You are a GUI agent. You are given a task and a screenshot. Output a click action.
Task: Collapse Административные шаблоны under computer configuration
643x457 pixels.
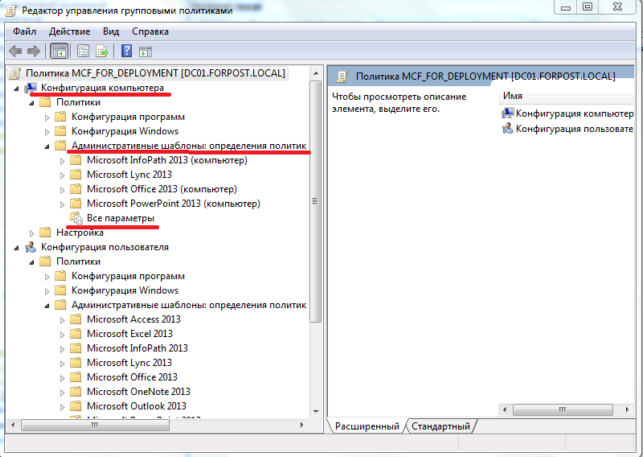pyautogui.click(x=47, y=146)
